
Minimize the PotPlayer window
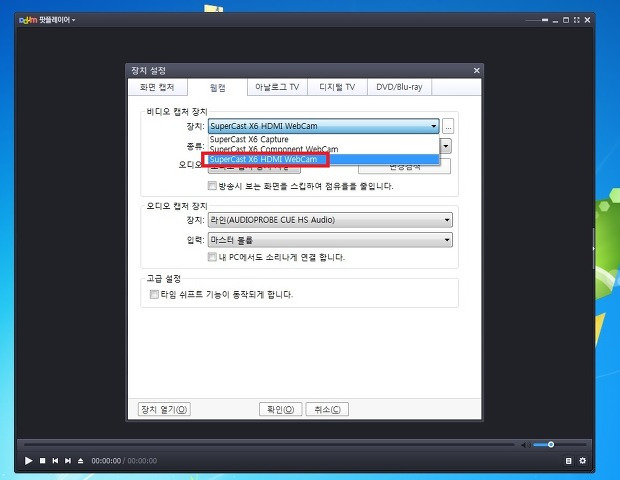tap(555, 21)
